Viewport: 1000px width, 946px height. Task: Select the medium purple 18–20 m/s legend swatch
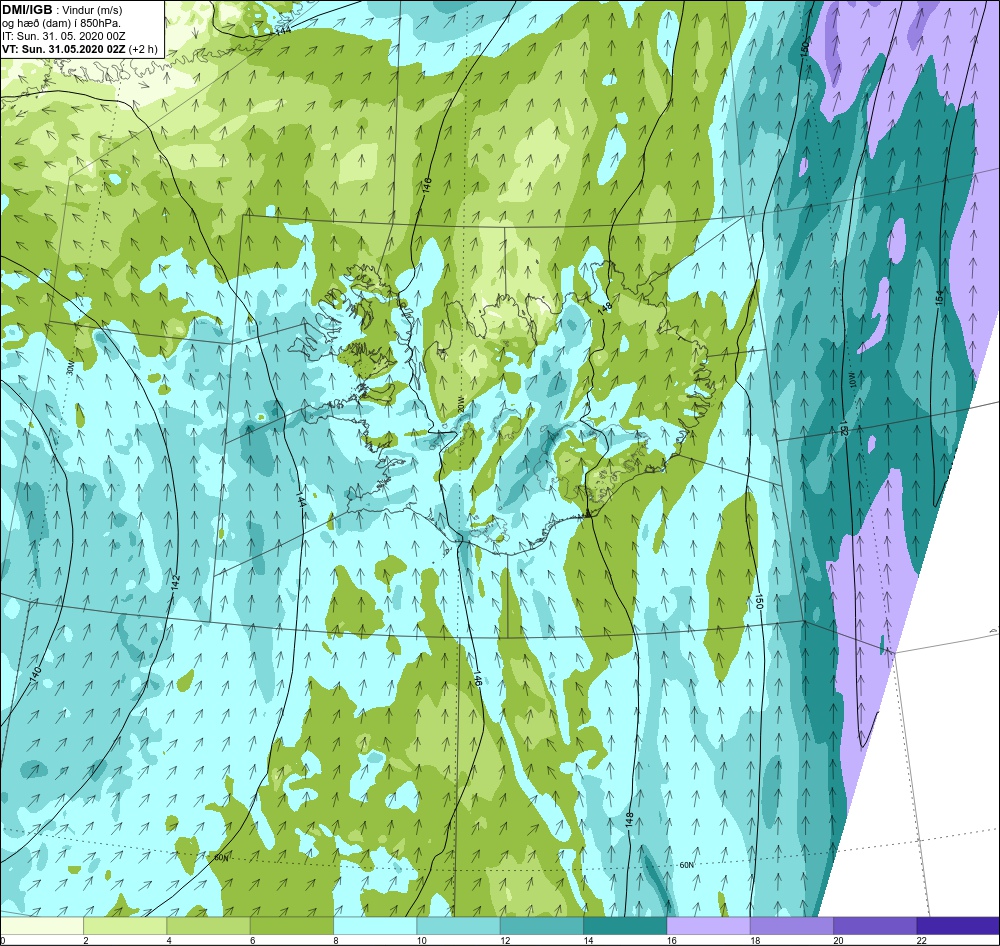tap(792, 925)
